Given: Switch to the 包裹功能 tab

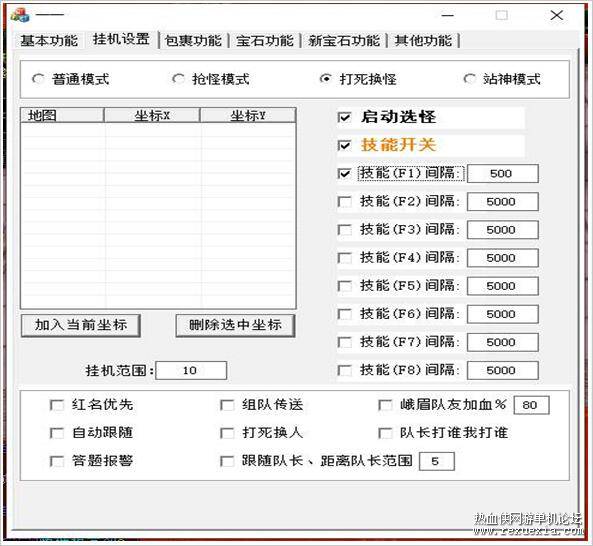Looking at the screenshot, I should [193, 40].
